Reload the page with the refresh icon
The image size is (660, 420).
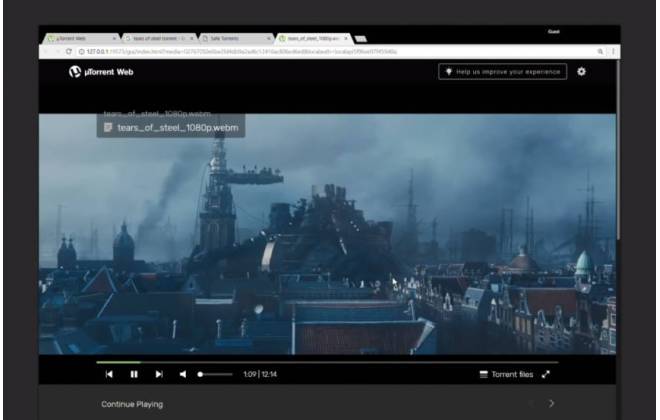pyautogui.click(x=69, y=51)
